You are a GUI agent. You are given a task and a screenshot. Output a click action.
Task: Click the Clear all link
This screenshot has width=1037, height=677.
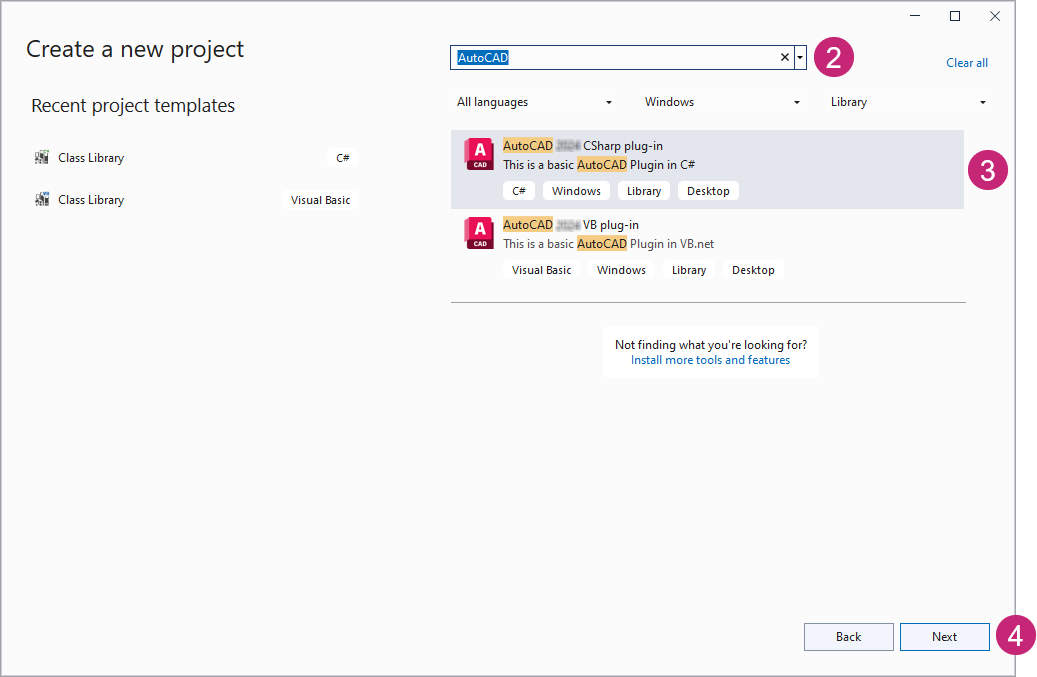tap(967, 63)
